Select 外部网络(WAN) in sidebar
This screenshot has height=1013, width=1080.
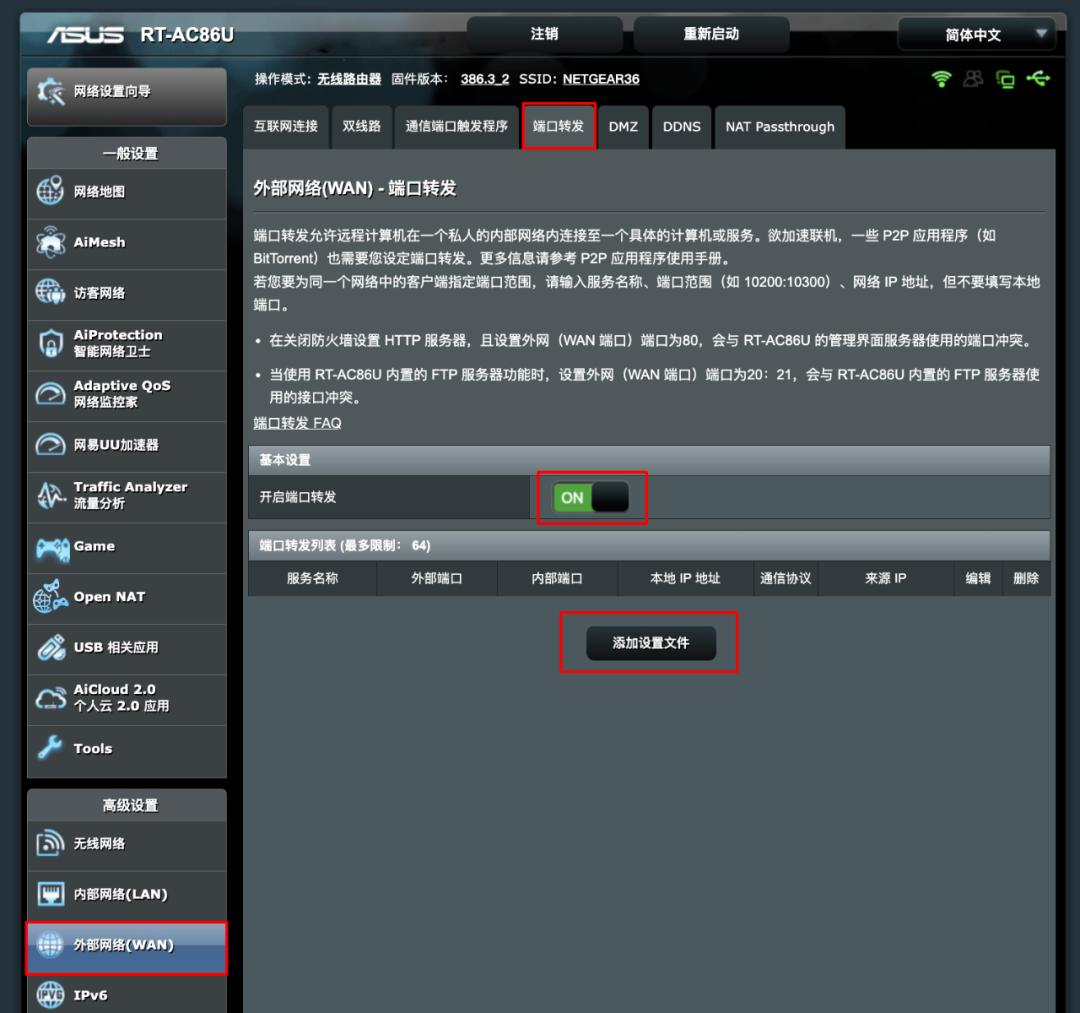(x=127, y=945)
